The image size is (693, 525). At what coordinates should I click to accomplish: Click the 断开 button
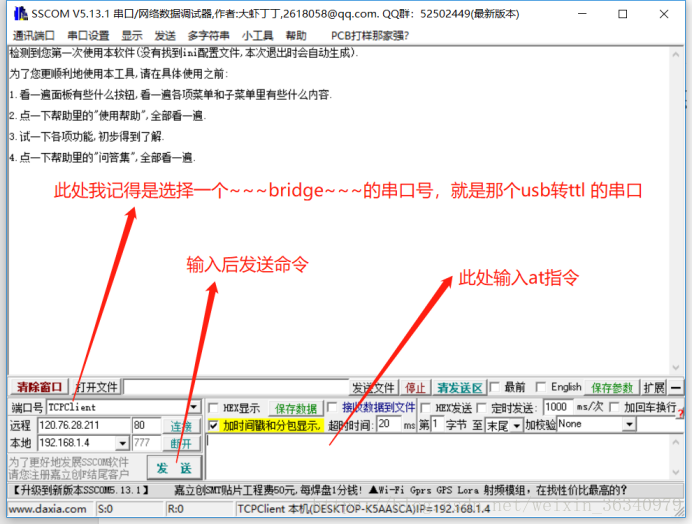pos(181,443)
